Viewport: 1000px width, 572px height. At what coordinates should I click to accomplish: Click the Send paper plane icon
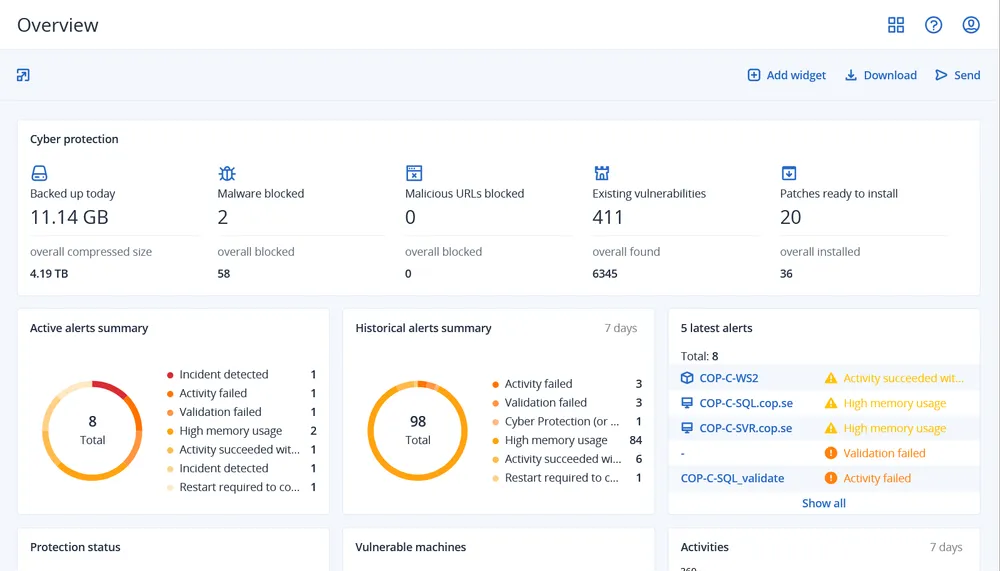(x=941, y=75)
